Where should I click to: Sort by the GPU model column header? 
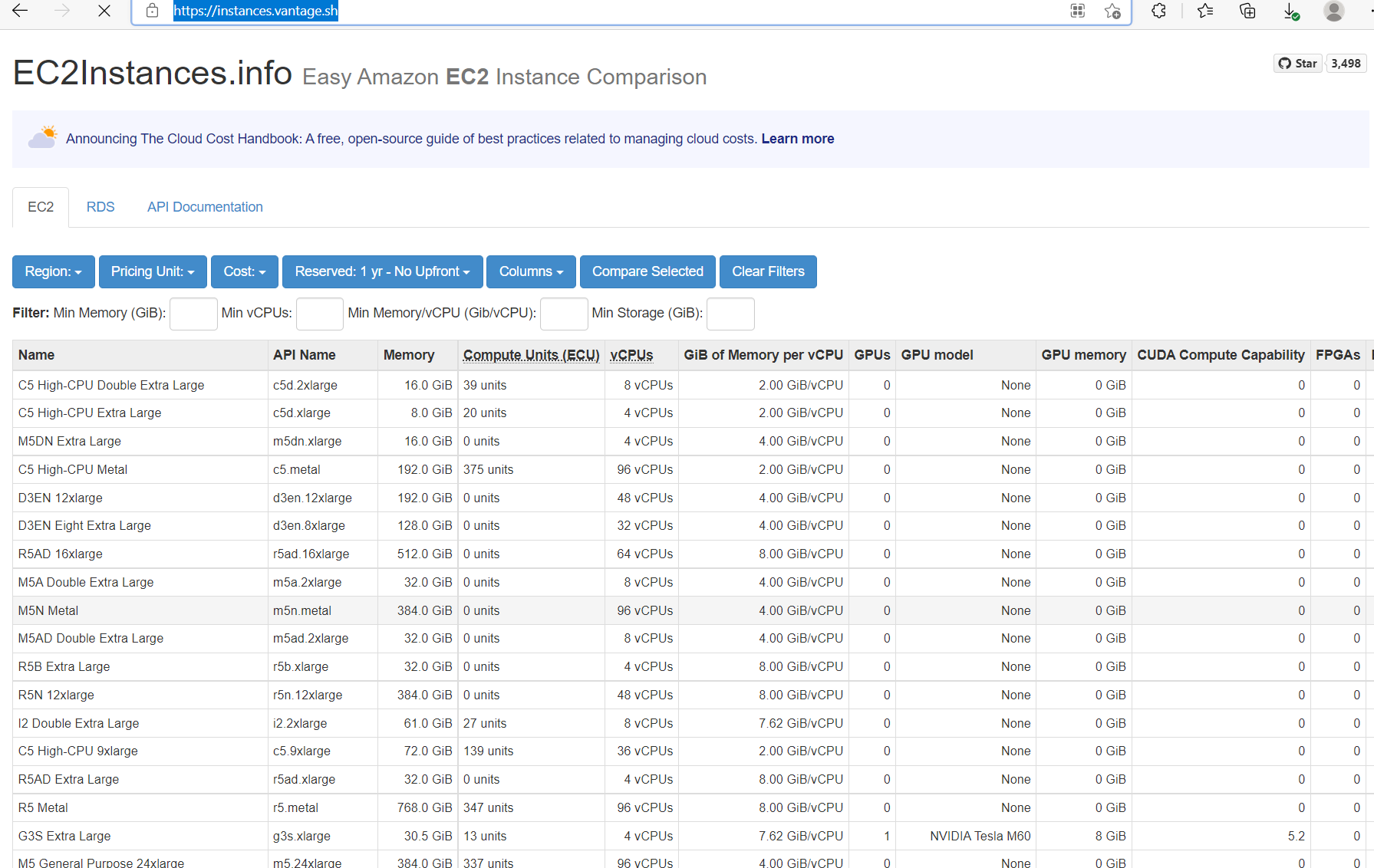pyautogui.click(x=965, y=355)
